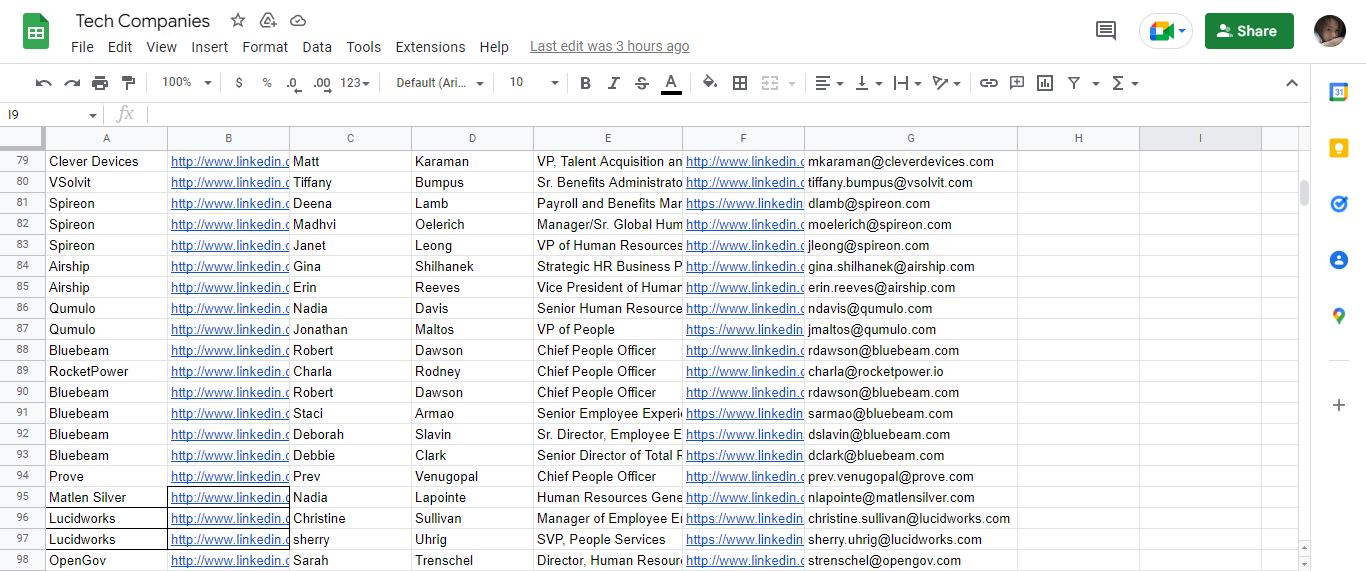This screenshot has width=1366, height=571.
Task: Open vertical align dropdown
Action: point(868,83)
